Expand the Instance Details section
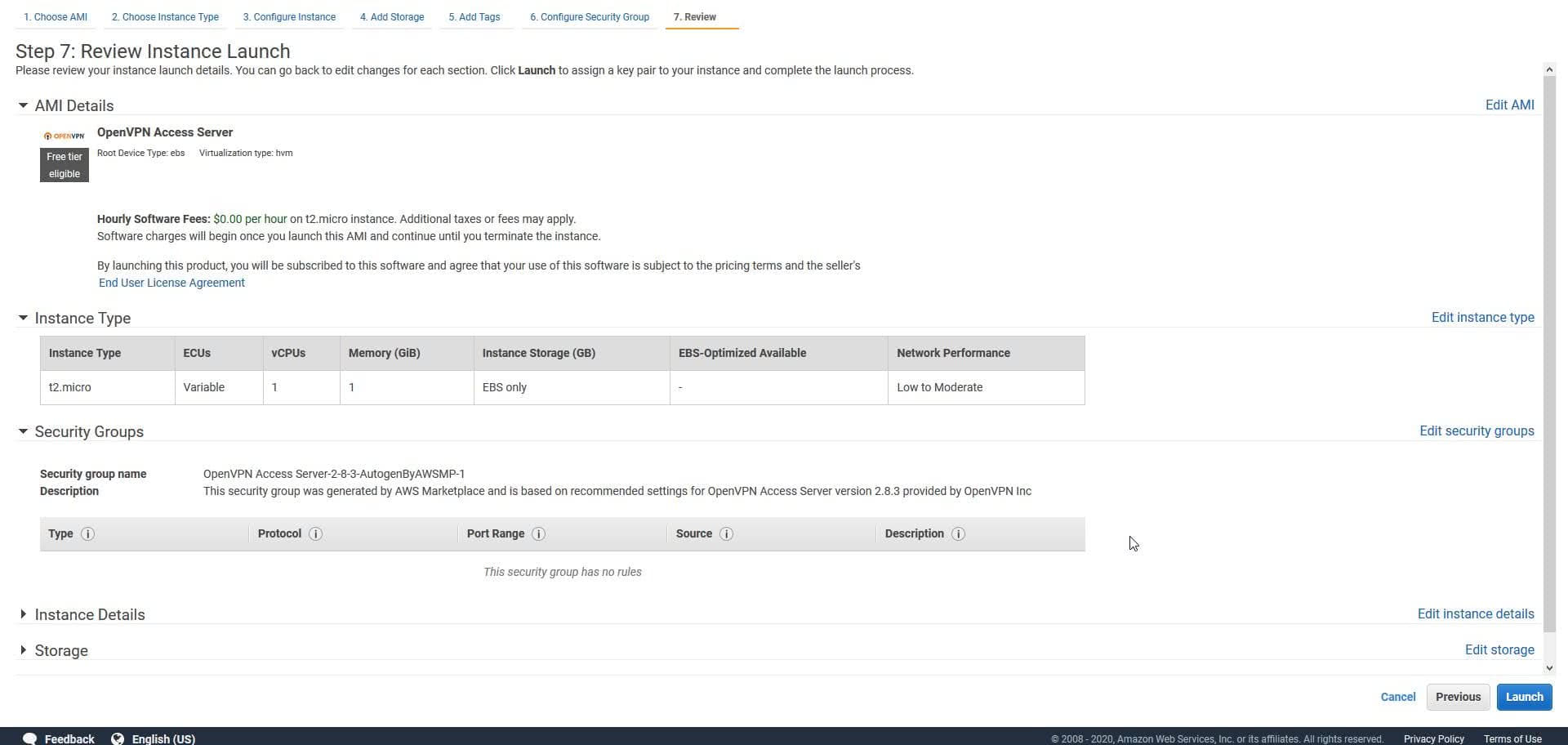Image resolution: width=1568 pixels, height=745 pixels. click(x=24, y=614)
